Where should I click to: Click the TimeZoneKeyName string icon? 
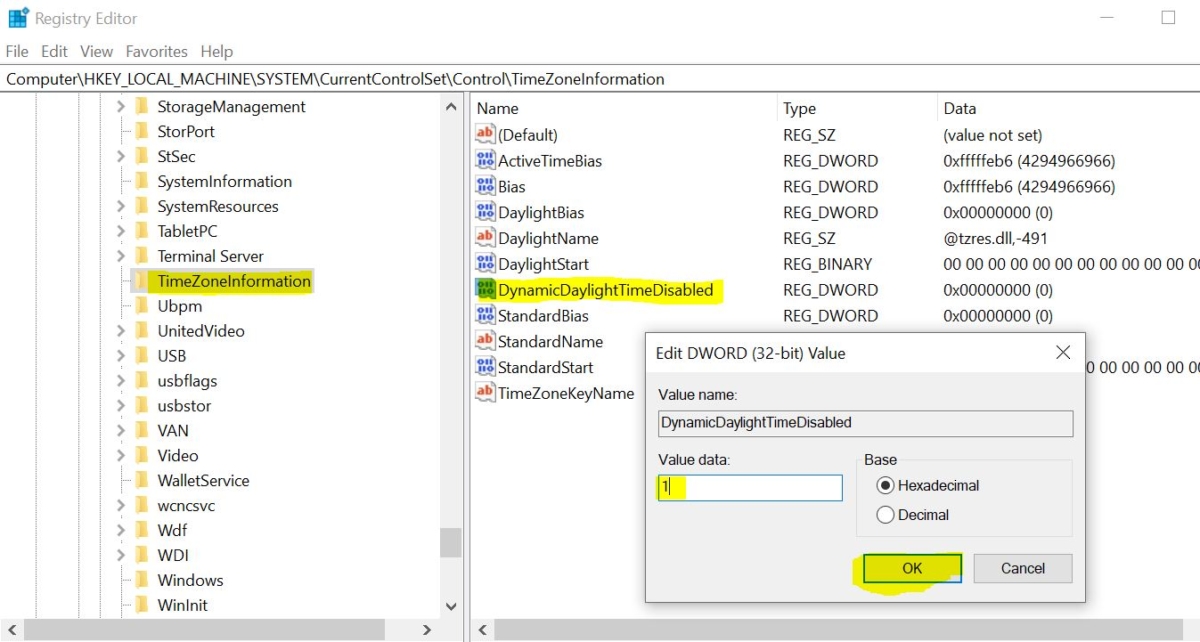[x=485, y=394]
